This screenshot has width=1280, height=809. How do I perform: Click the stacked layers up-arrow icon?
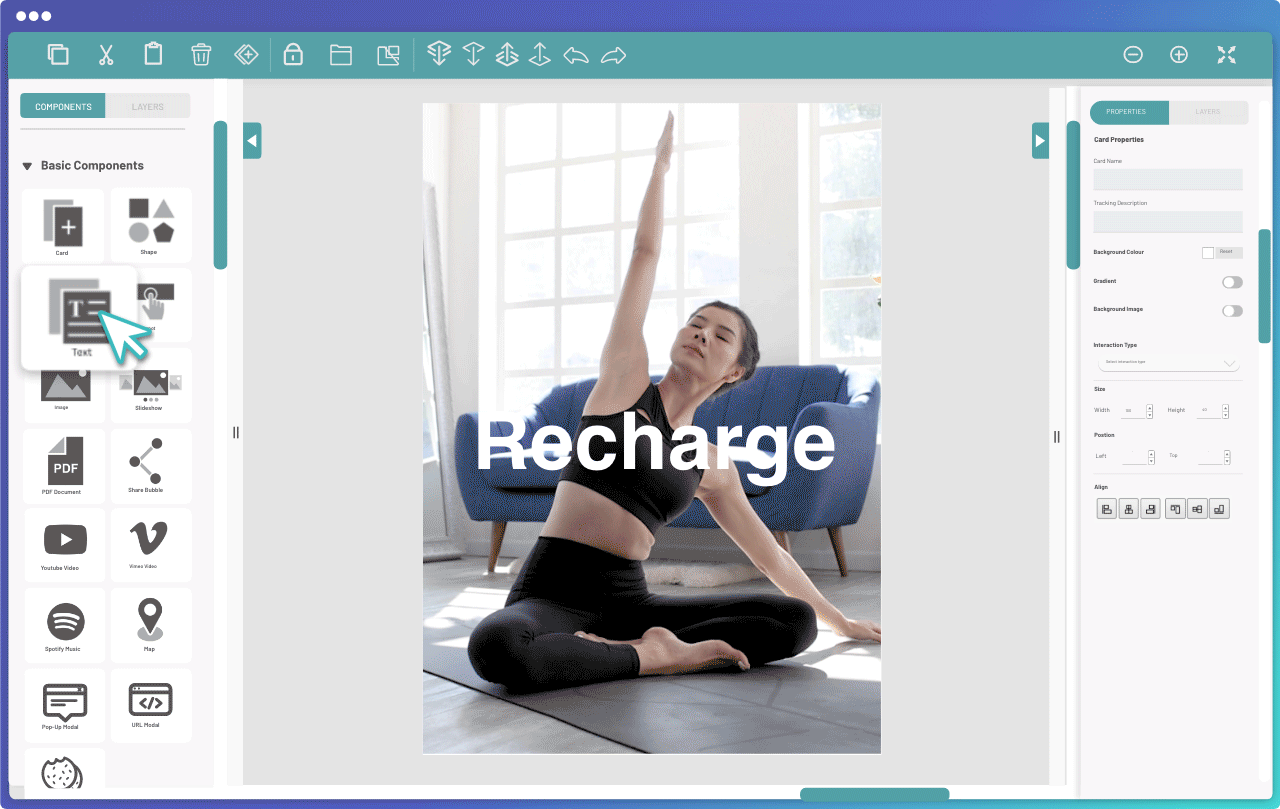click(507, 54)
